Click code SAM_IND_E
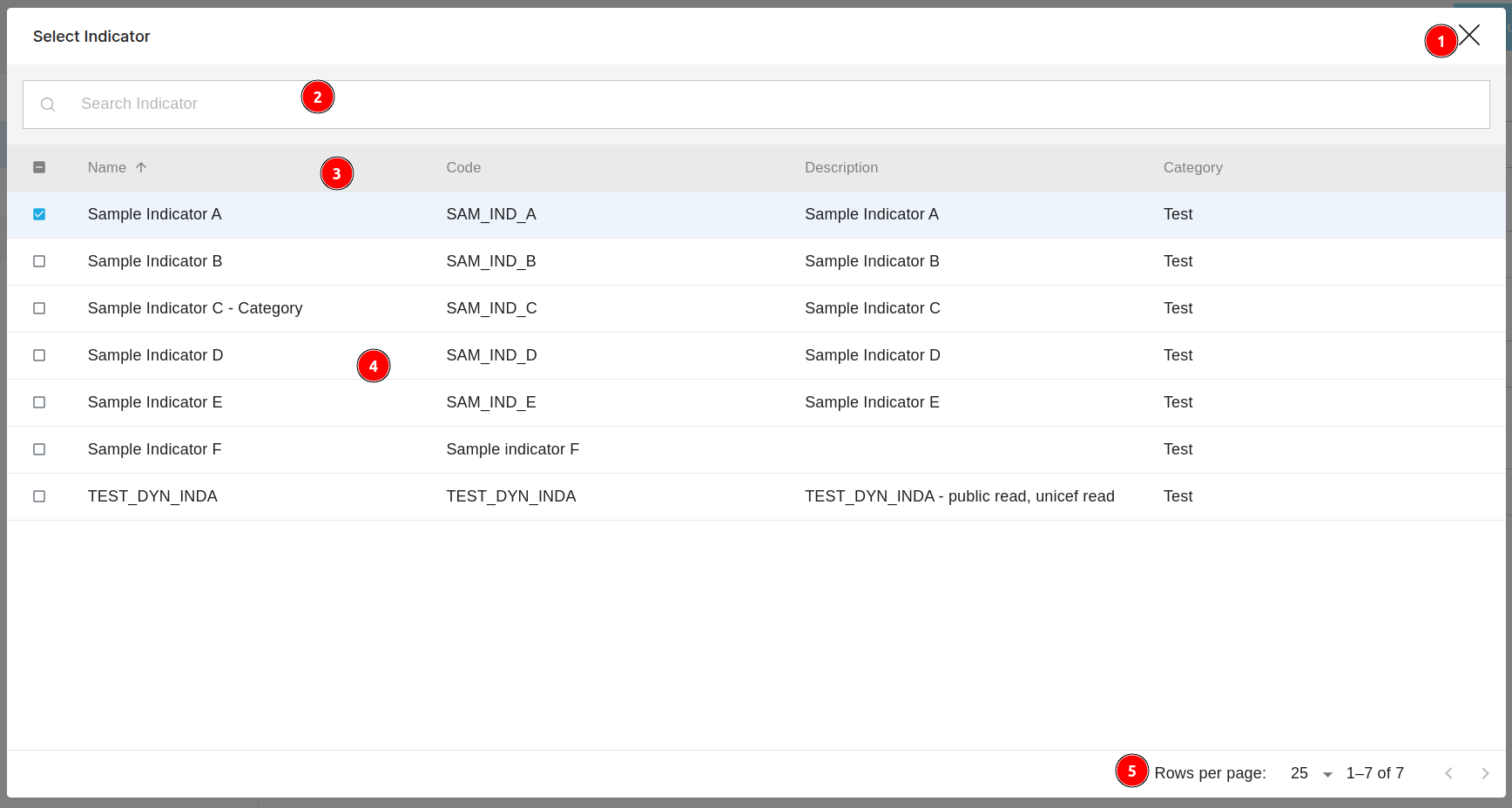The height and width of the screenshot is (808, 1512). pos(491,402)
